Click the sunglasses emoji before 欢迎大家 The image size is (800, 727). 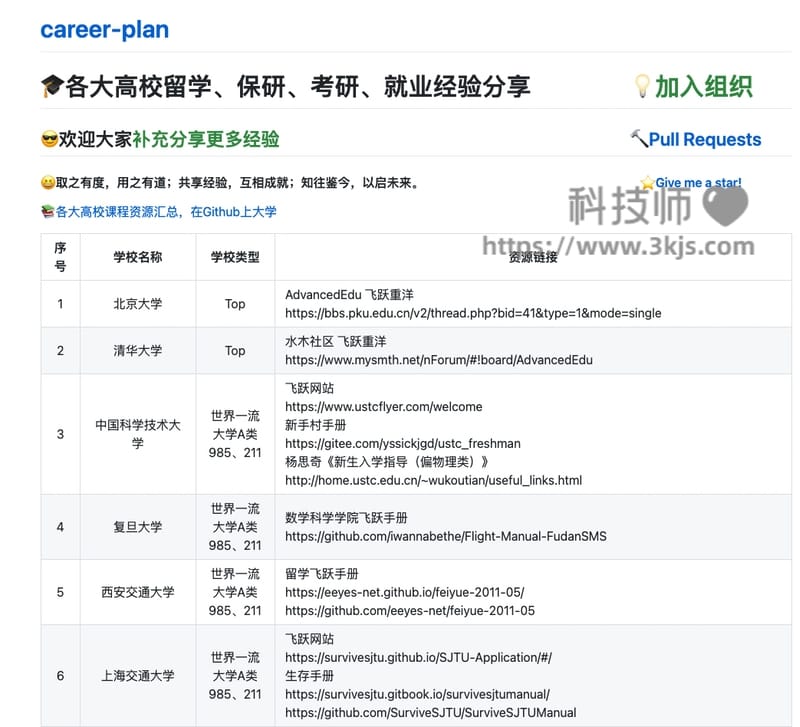pos(49,139)
